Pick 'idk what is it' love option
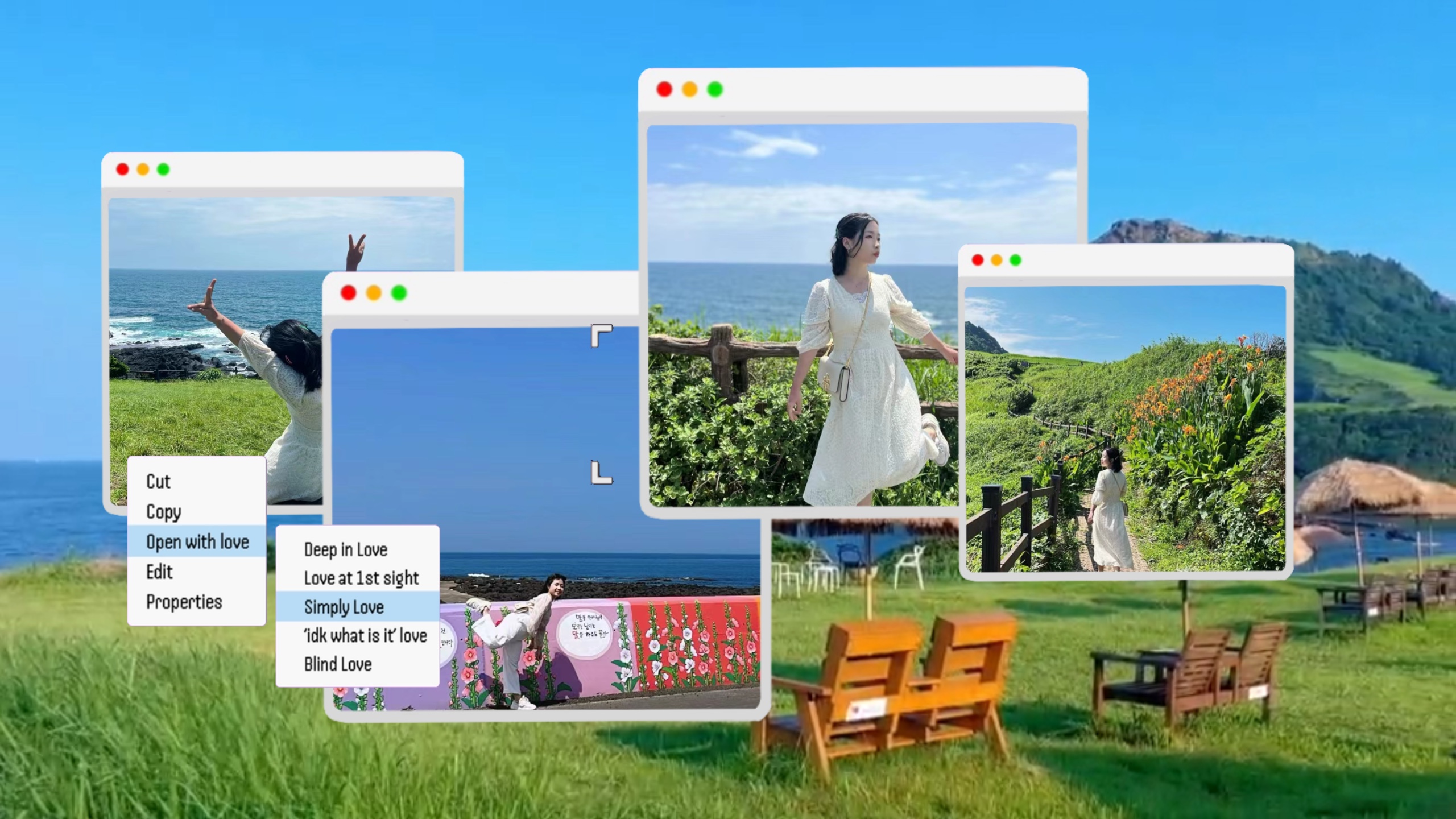This screenshot has width=1456, height=819. [x=365, y=635]
